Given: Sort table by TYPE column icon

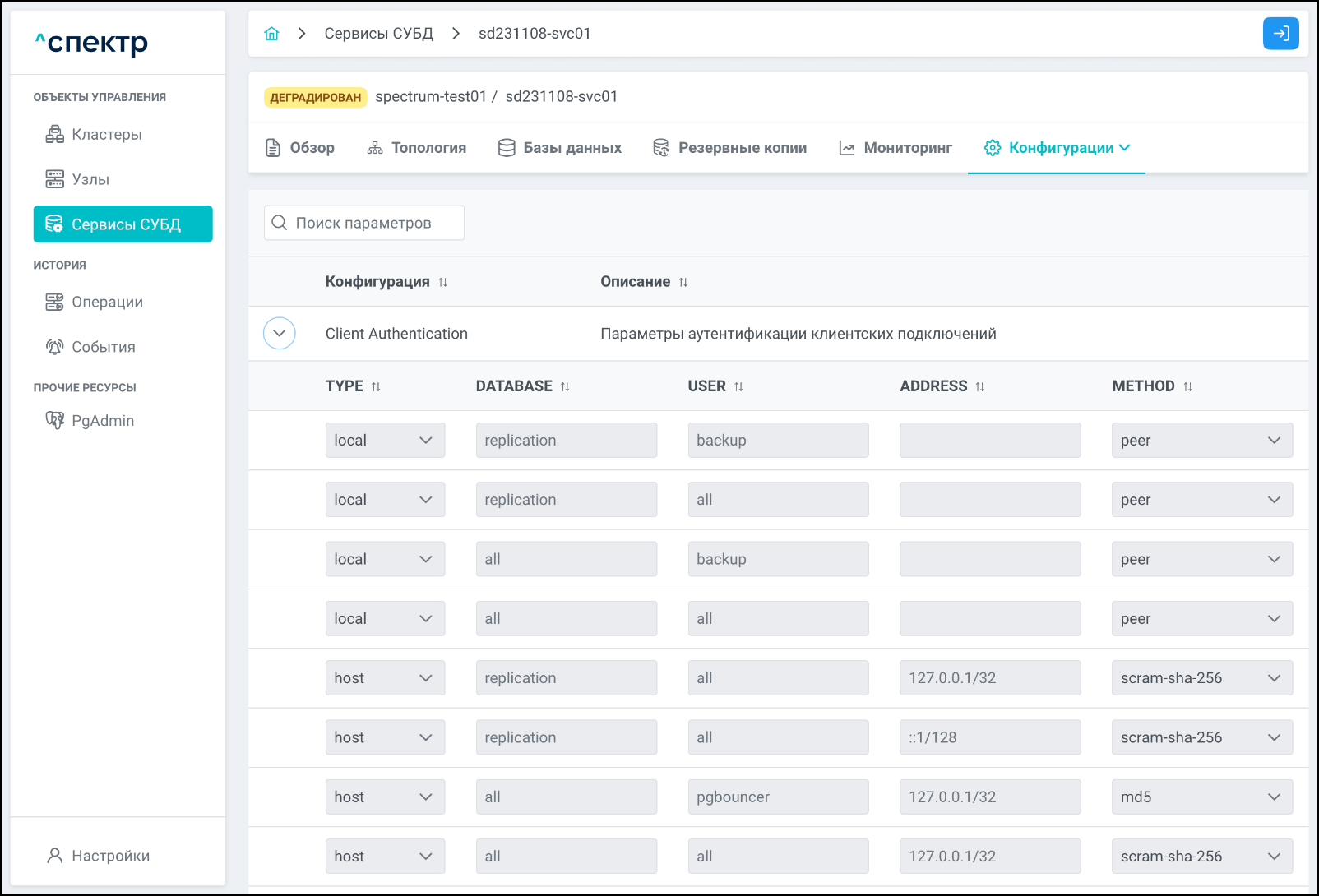Looking at the screenshot, I should pyautogui.click(x=376, y=386).
